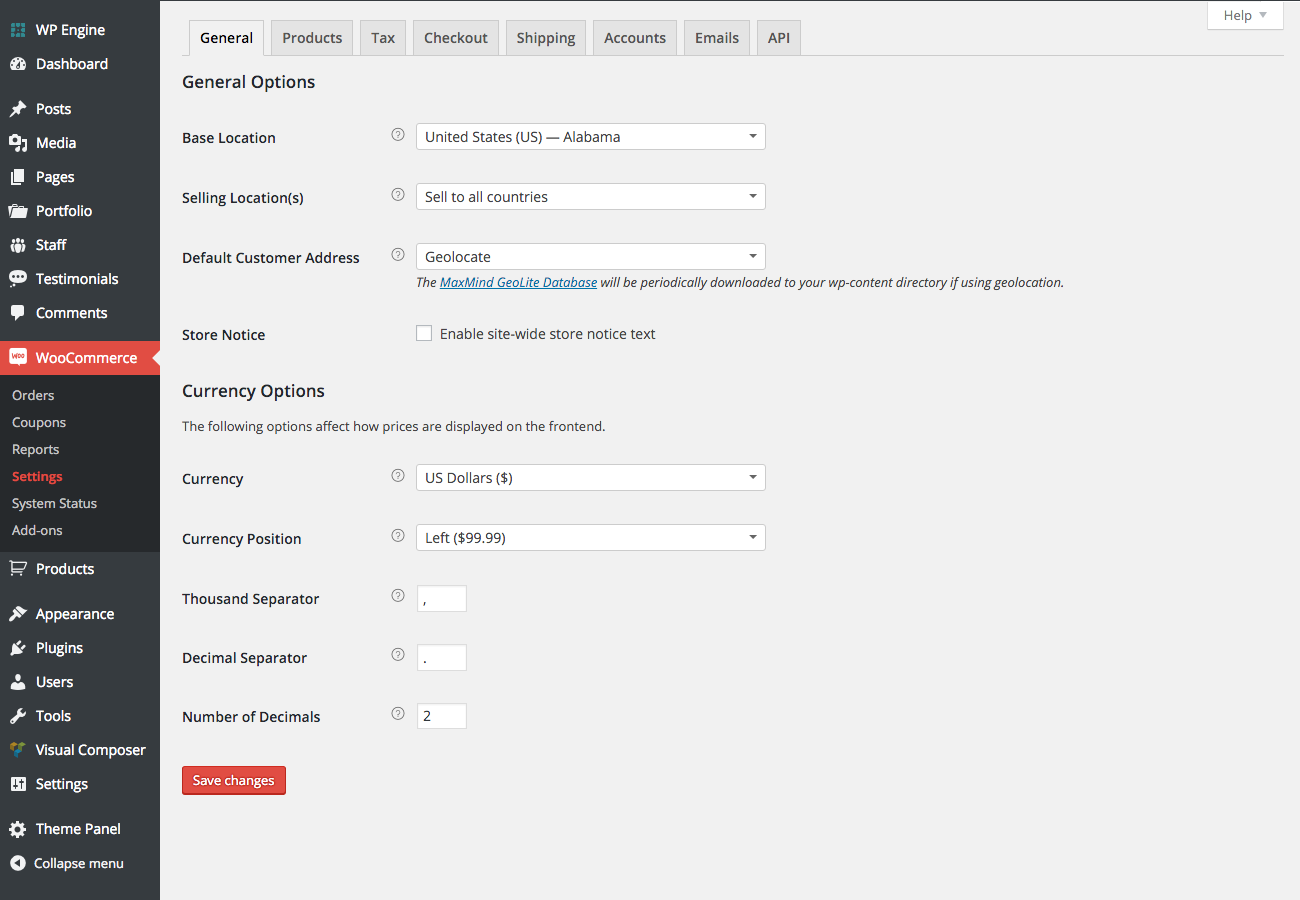The width and height of the screenshot is (1300, 900).
Task: Select the General tab
Action: 227,38
